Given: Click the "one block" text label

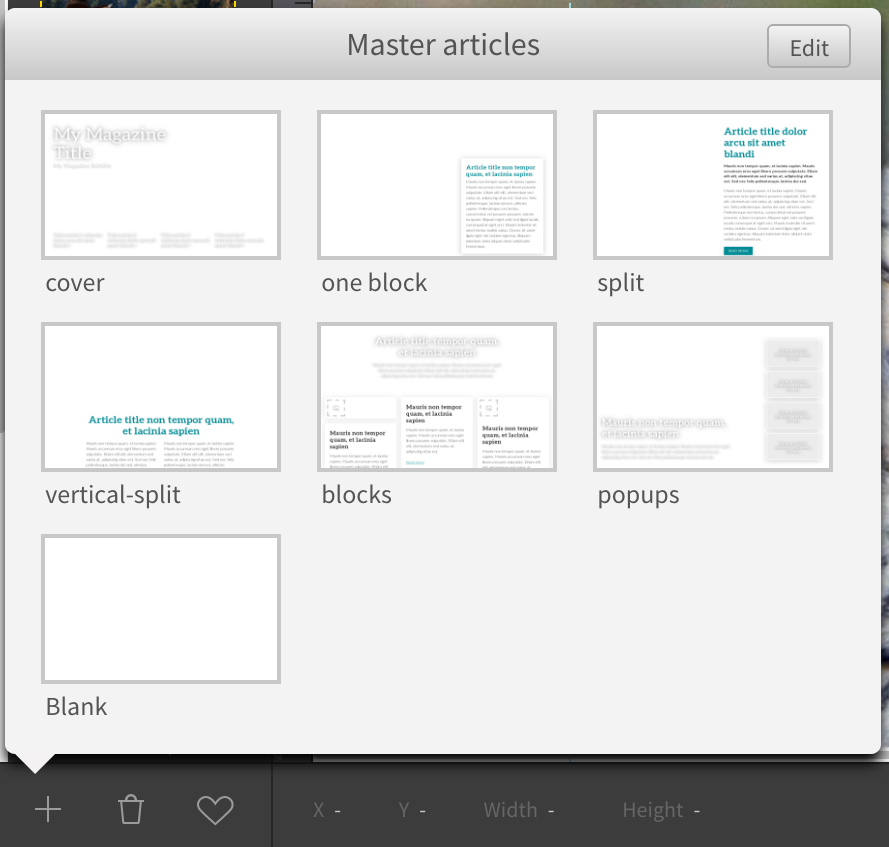Looking at the screenshot, I should [374, 283].
